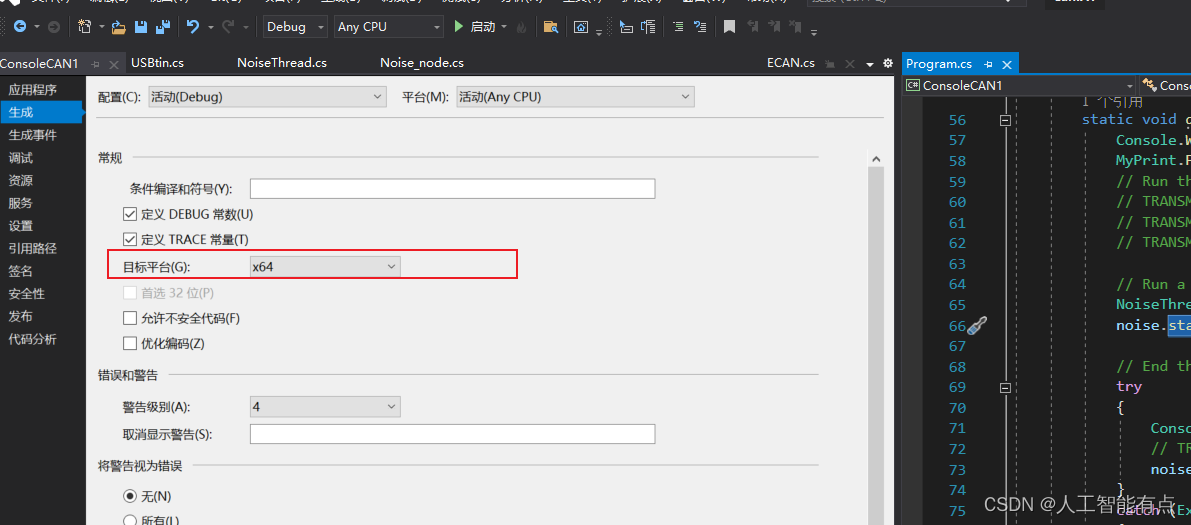
Task: Open the 平台 Any CPU dropdown
Action: pyautogui.click(x=575, y=97)
